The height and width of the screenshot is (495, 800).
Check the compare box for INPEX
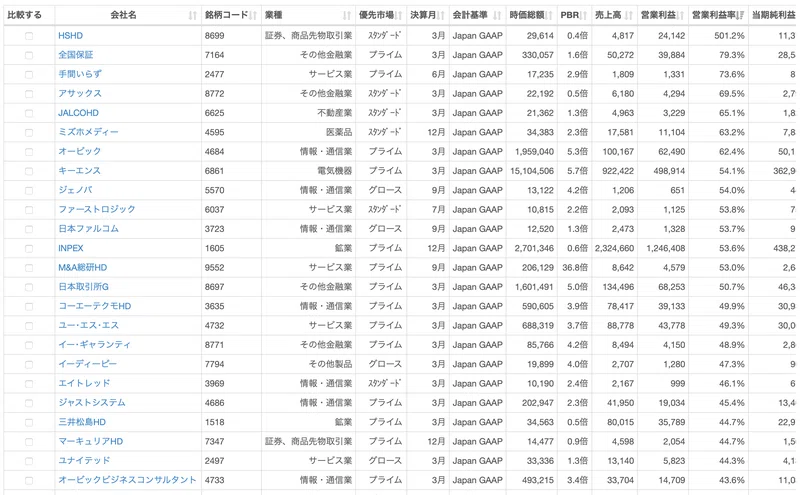pos(29,249)
